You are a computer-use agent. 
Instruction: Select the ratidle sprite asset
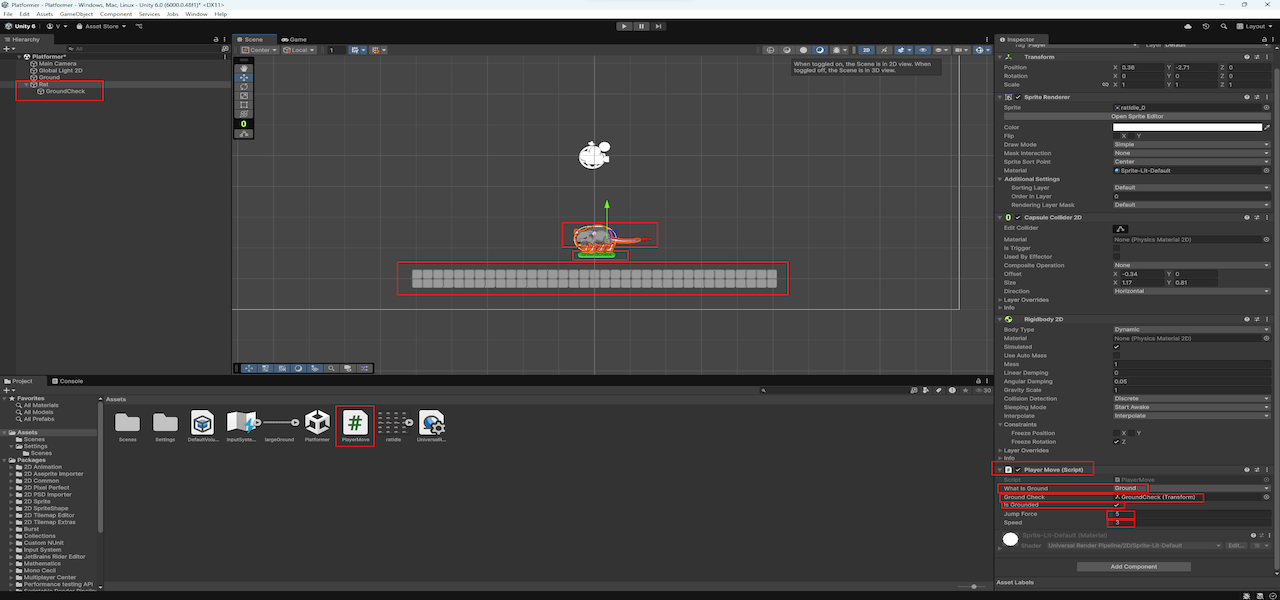pyautogui.click(x=393, y=426)
